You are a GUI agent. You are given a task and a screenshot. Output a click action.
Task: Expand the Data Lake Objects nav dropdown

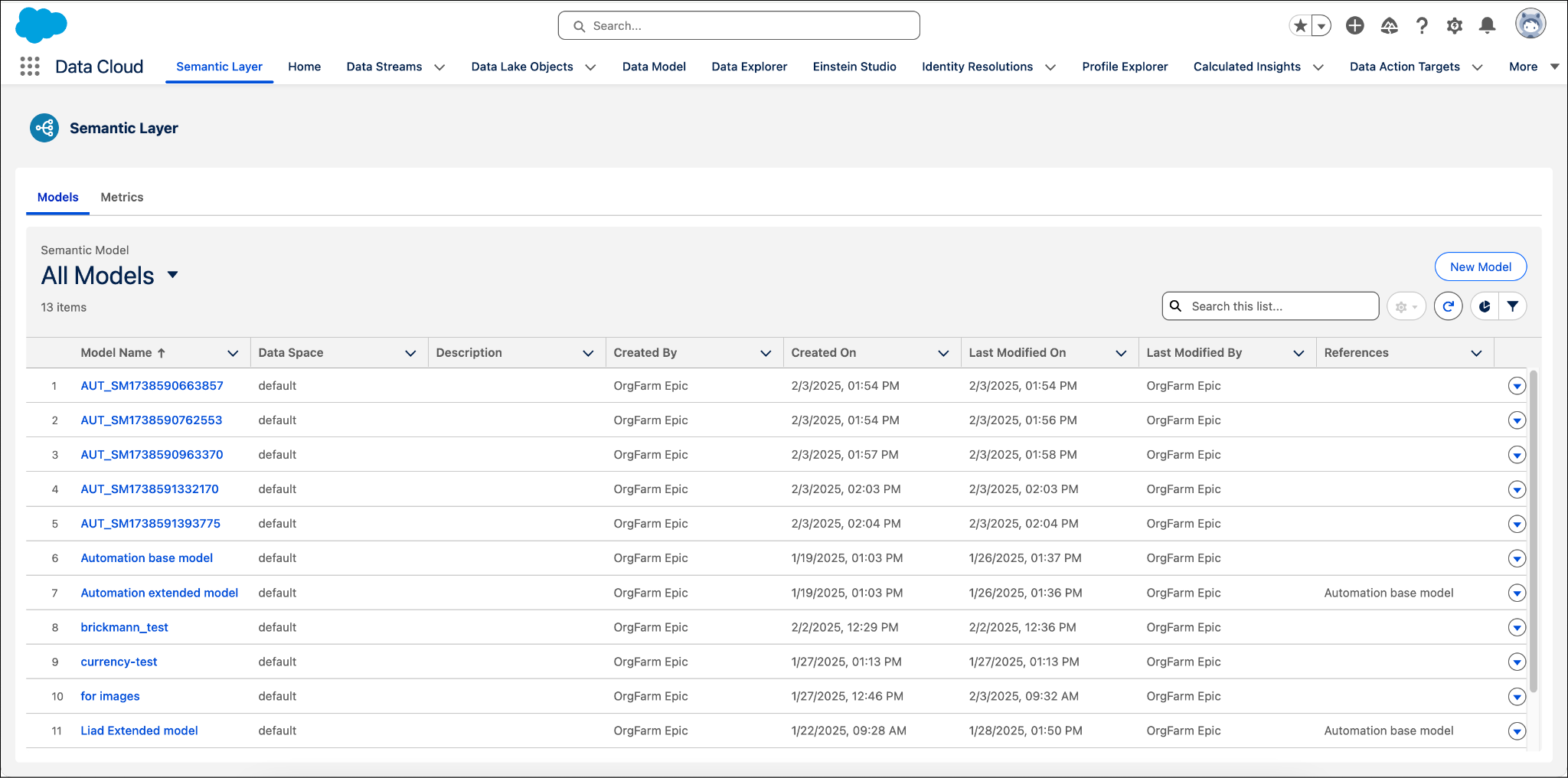[x=590, y=67]
